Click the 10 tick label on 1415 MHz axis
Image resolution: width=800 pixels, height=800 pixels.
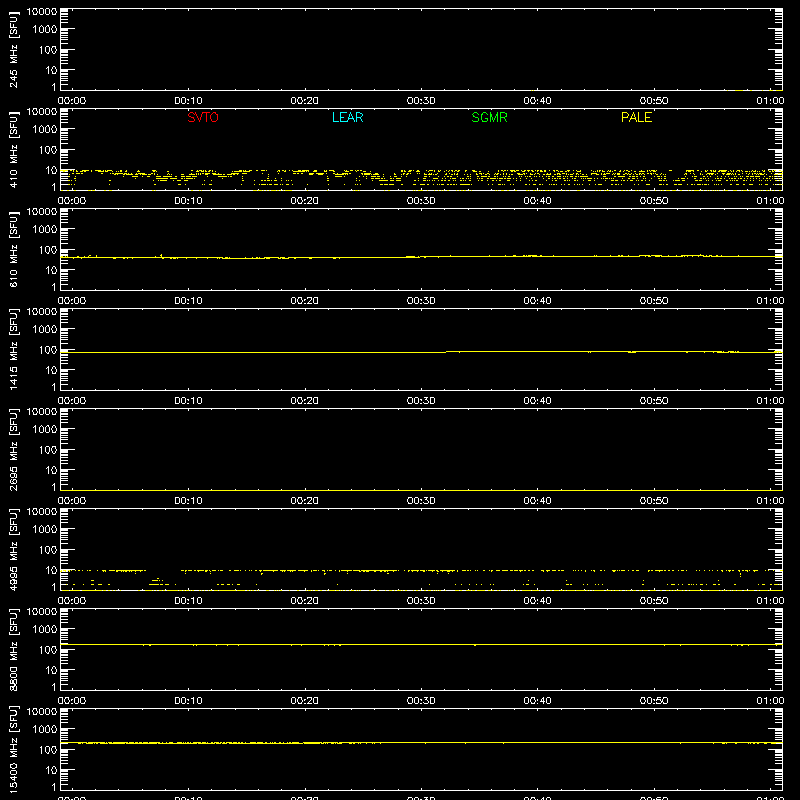click(x=52, y=370)
